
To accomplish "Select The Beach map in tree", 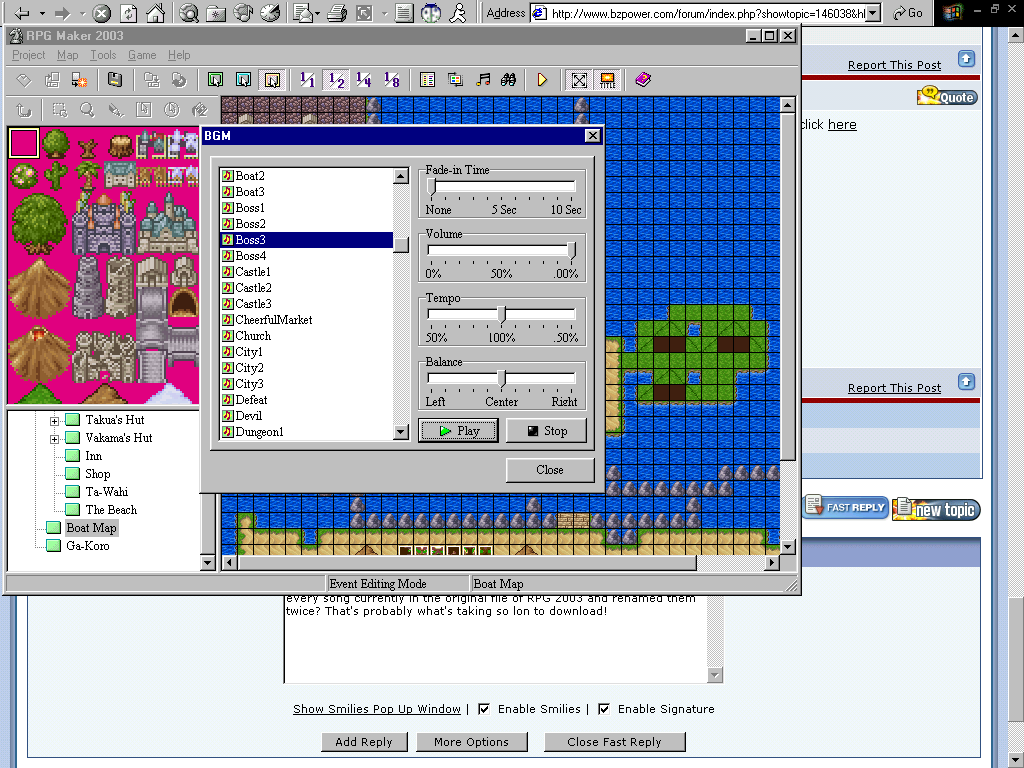I will (111, 510).
